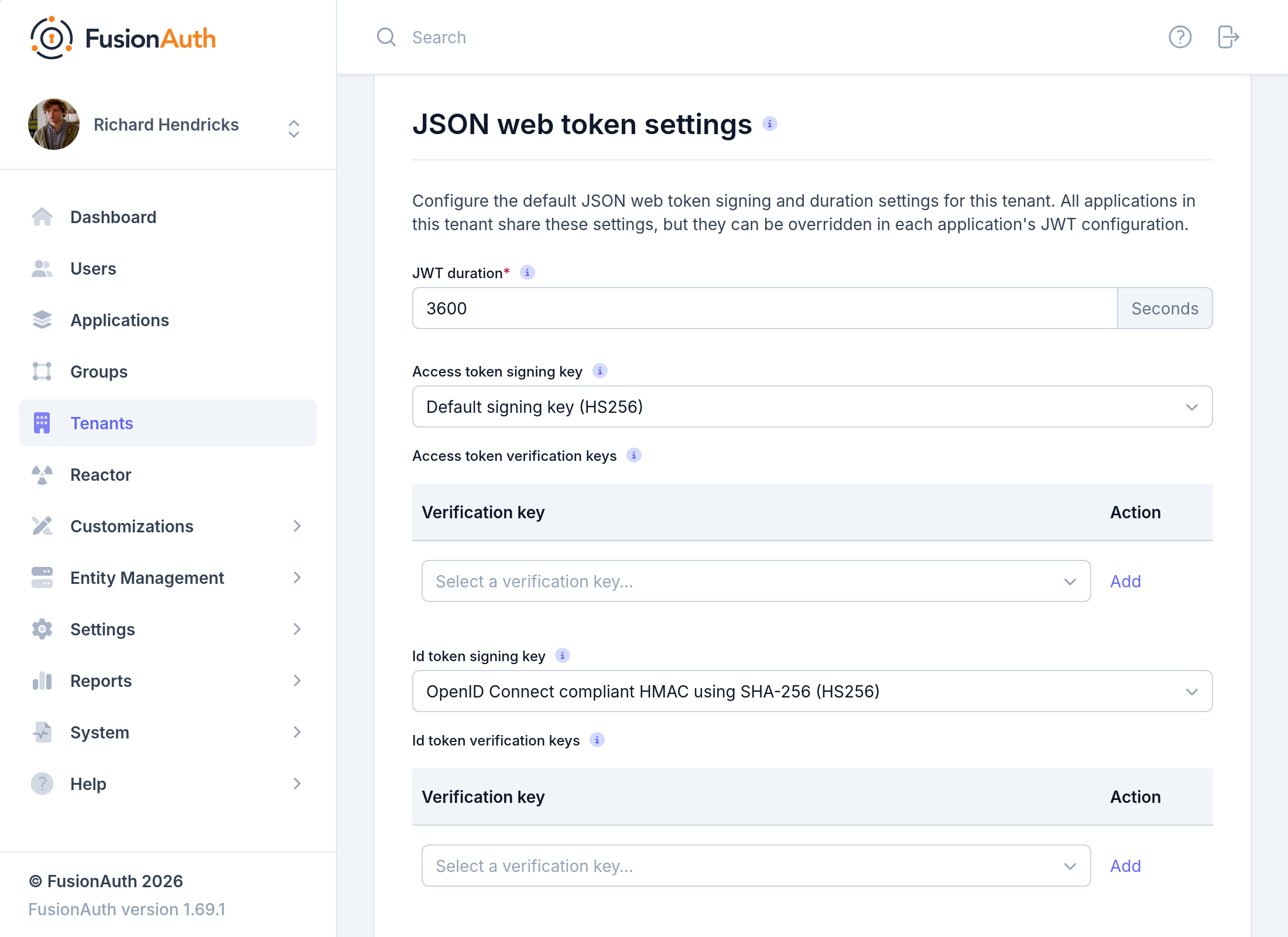
Task: Go to Dashboard in sidebar
Action: point(168,217)
